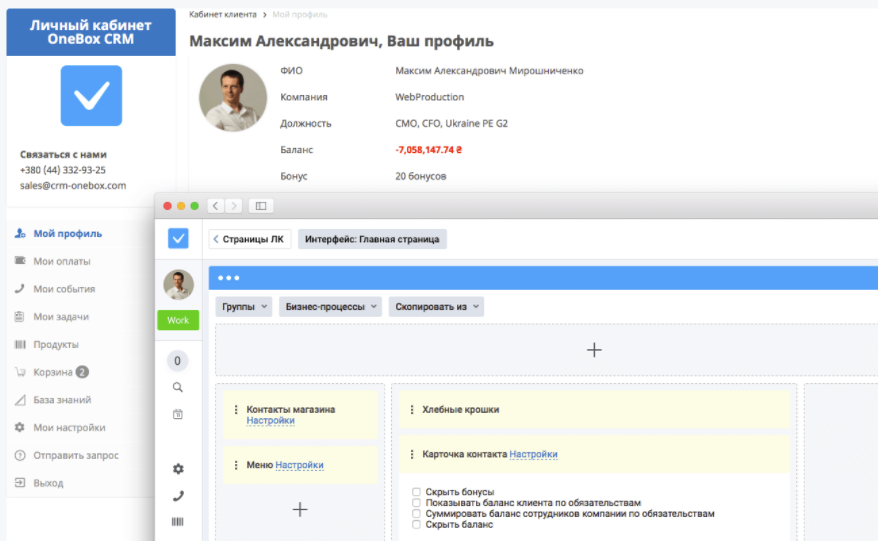Image resolution: width=878 pixels, height=541 pixels.
Task: Select Выход menu item
Action: (48, 483)
